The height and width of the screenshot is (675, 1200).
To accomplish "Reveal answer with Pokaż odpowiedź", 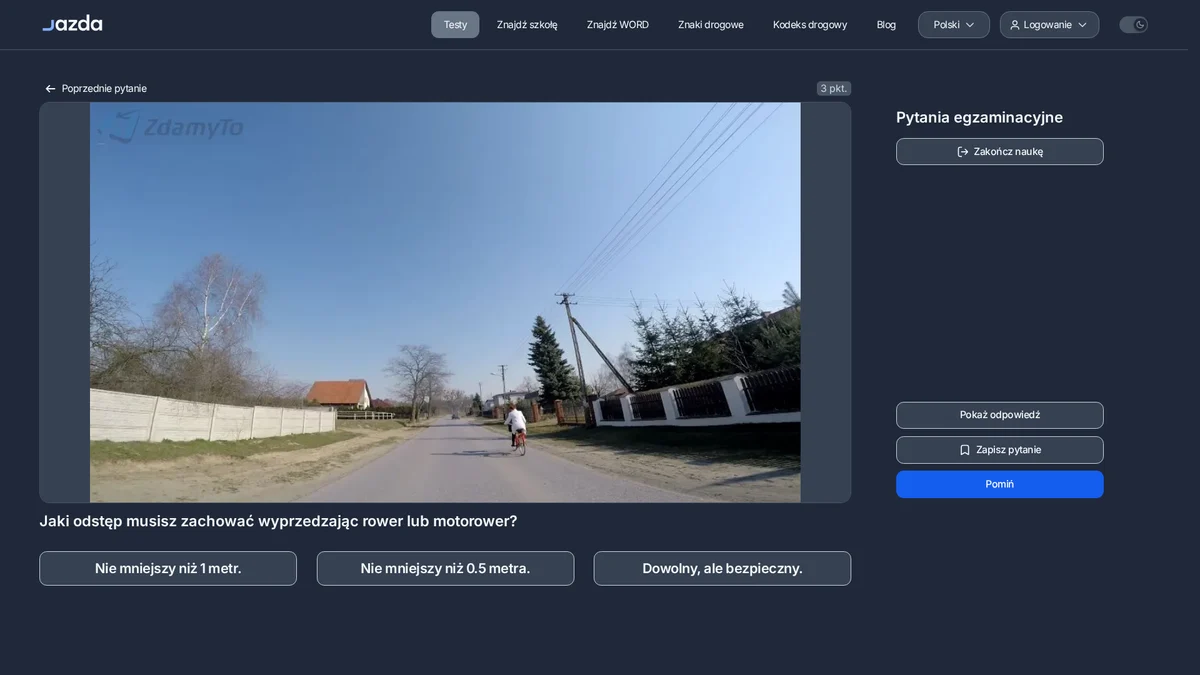I will point(1000,415).
